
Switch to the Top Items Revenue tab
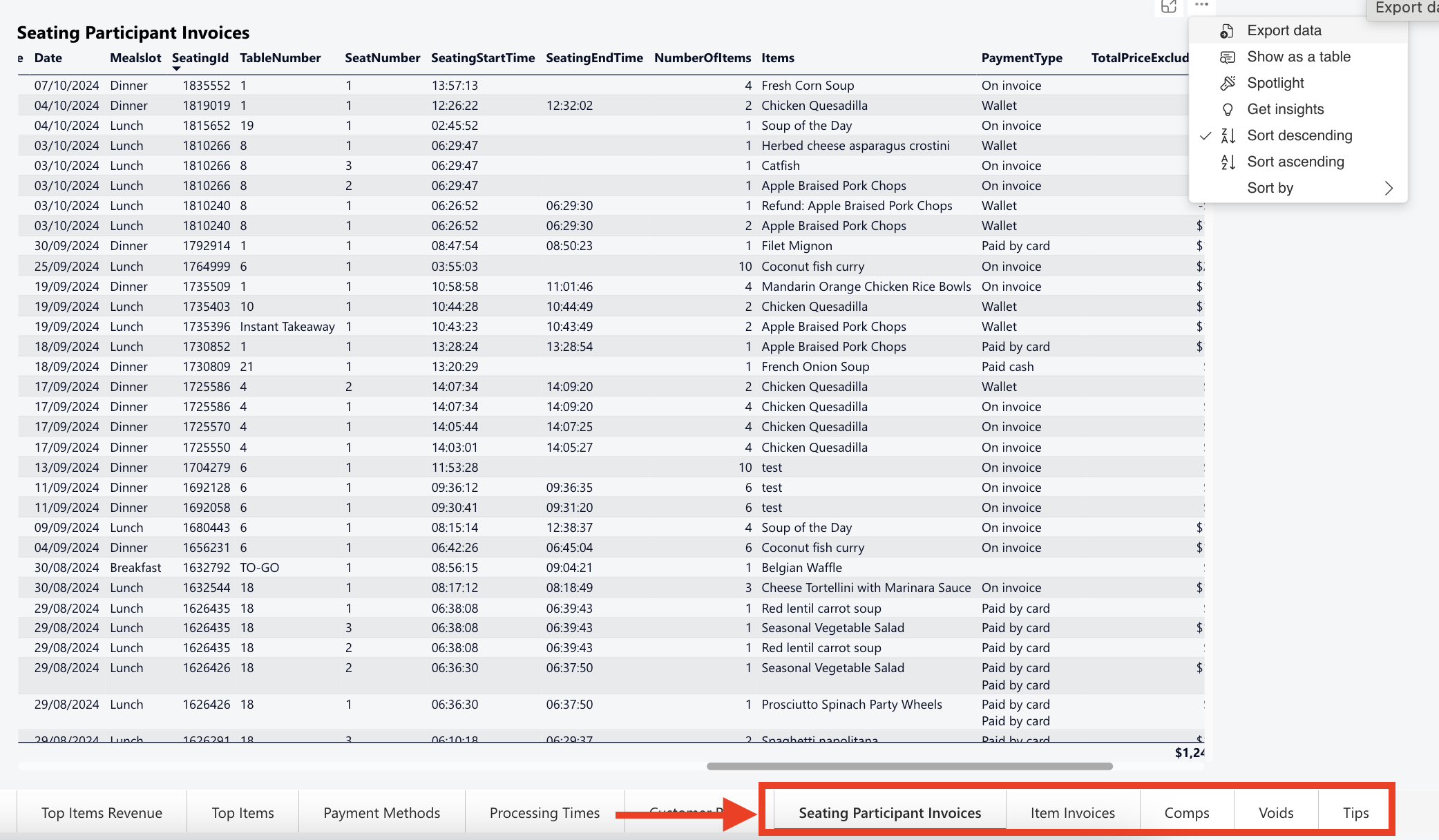(102, 813)
